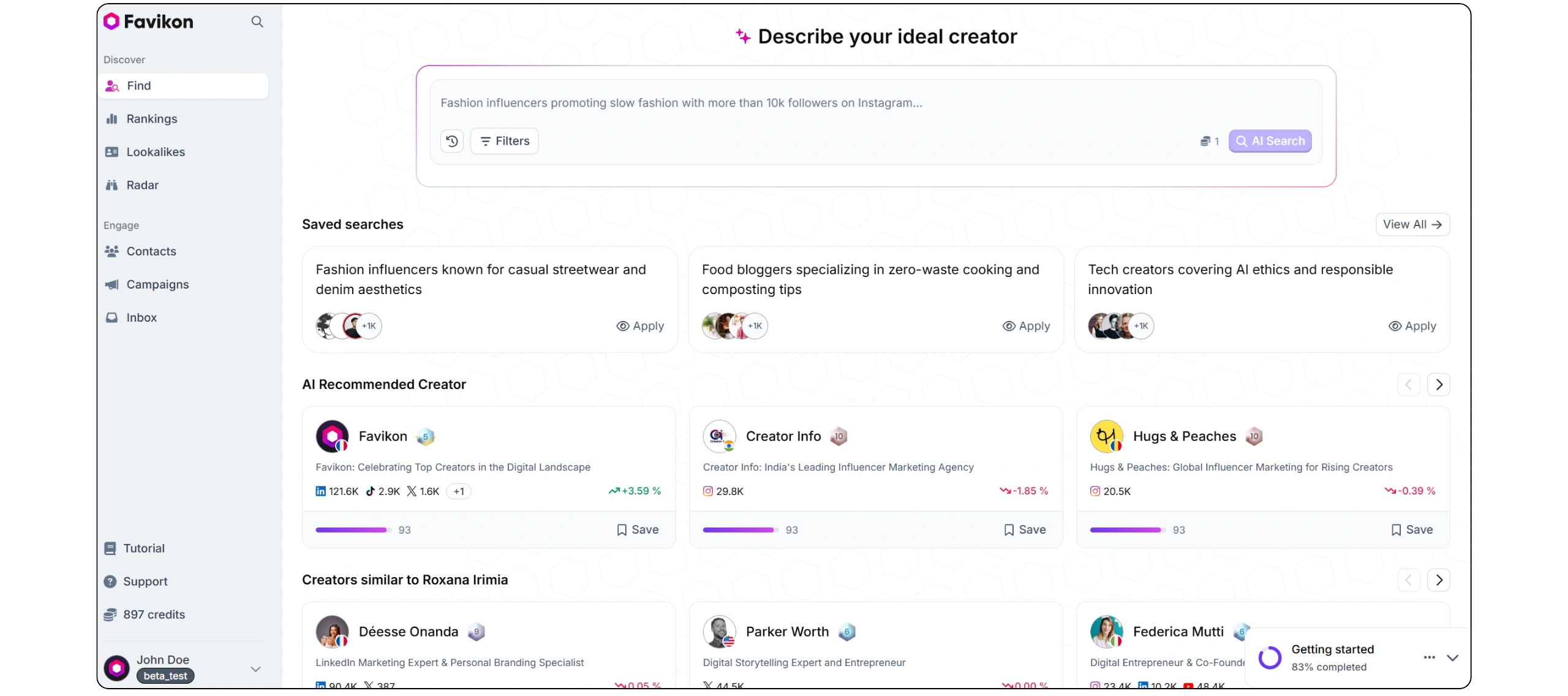Open the Rankings bar chart page
The image size is (1568, 696).
[151, 119]
